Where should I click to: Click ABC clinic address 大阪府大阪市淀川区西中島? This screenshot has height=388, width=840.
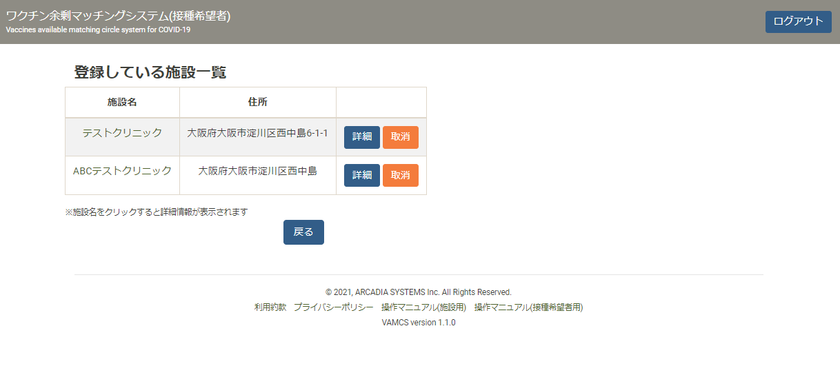point(258,171)
